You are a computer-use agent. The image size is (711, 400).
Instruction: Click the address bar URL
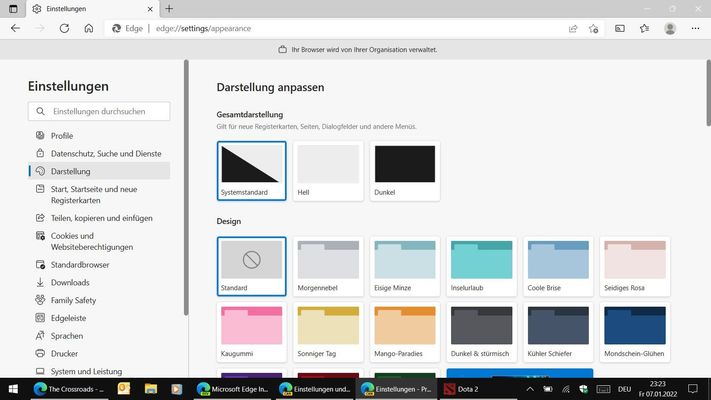click(203, 29)
